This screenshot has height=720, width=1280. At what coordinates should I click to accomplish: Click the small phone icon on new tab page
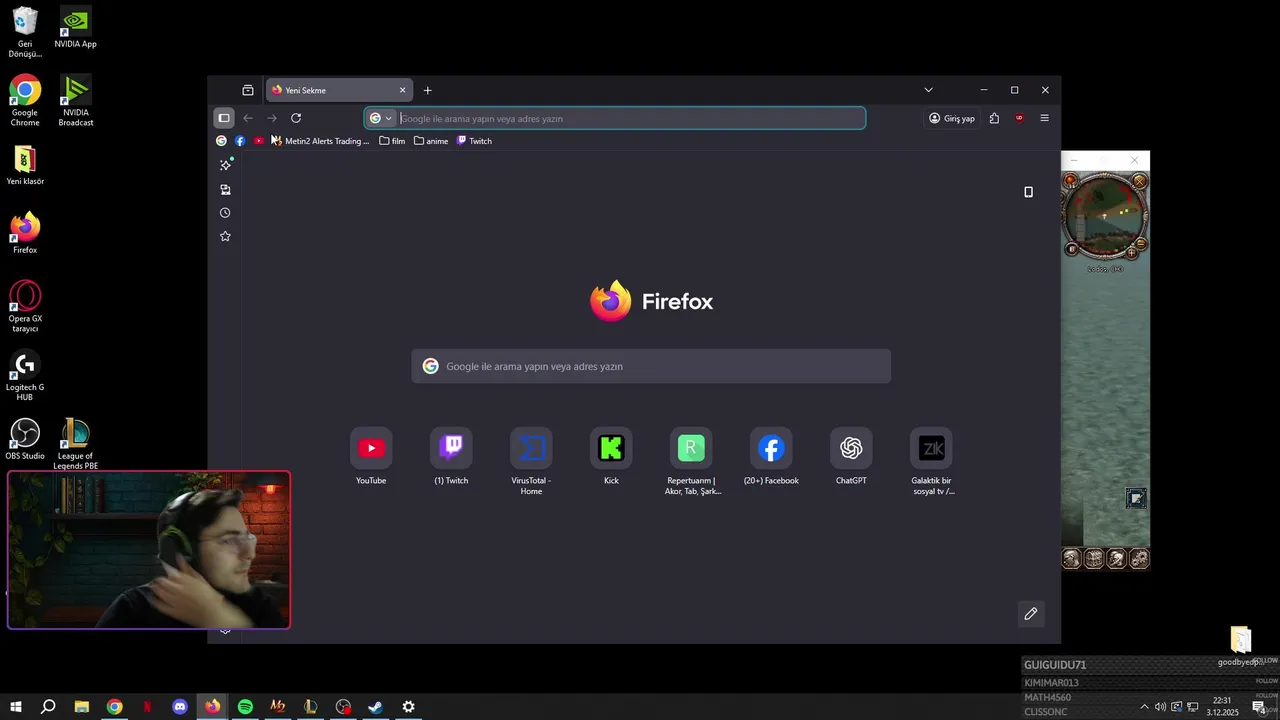tap(1028, 192)
